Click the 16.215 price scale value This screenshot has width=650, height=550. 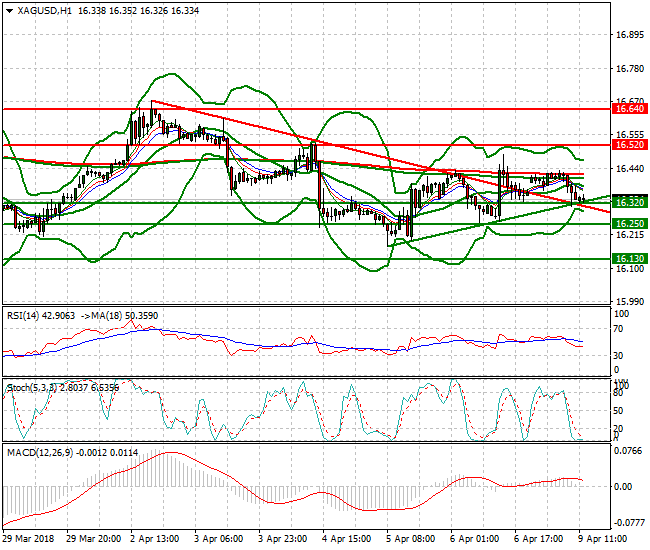tap(630, 235)
